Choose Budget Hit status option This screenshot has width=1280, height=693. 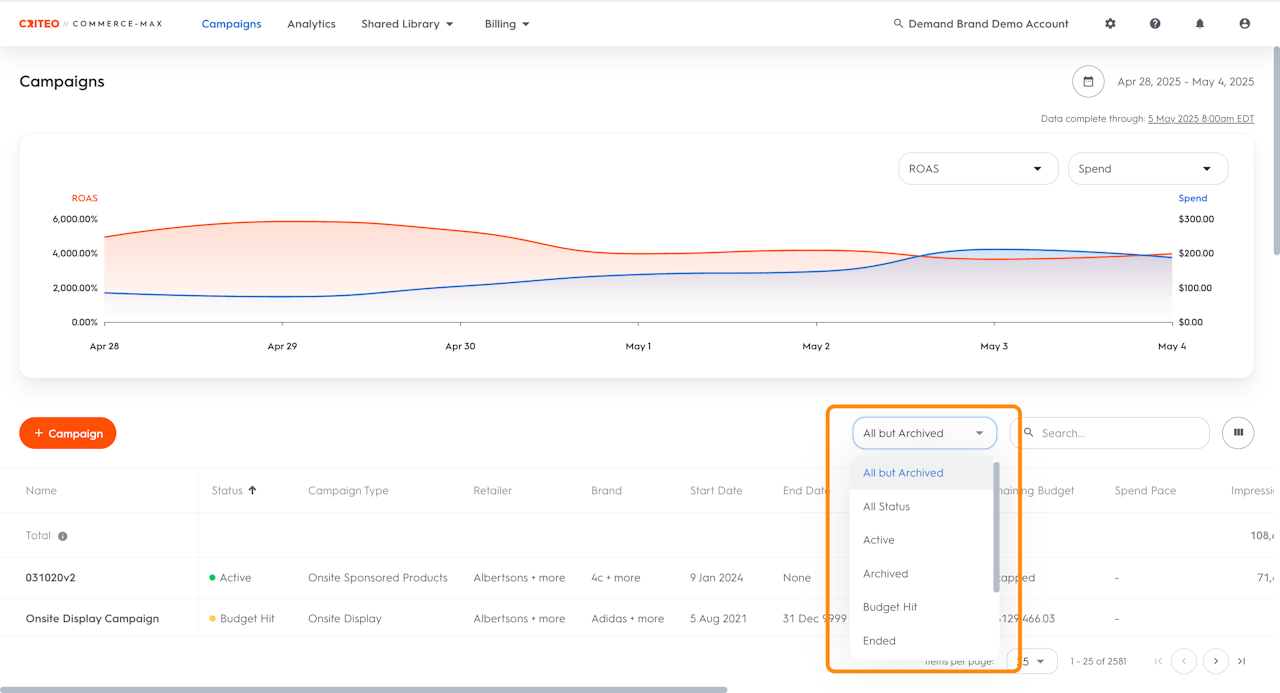890,607
